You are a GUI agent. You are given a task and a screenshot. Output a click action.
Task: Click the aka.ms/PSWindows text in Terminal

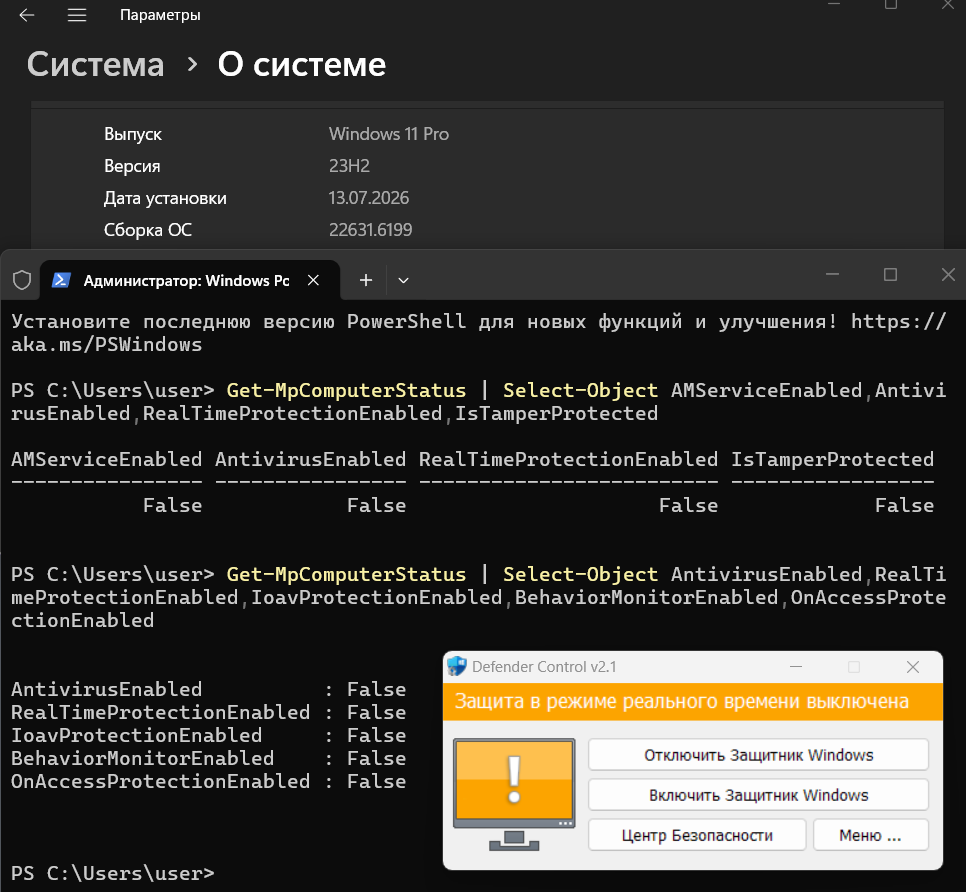pyautogui.click(x=107, y=344)
